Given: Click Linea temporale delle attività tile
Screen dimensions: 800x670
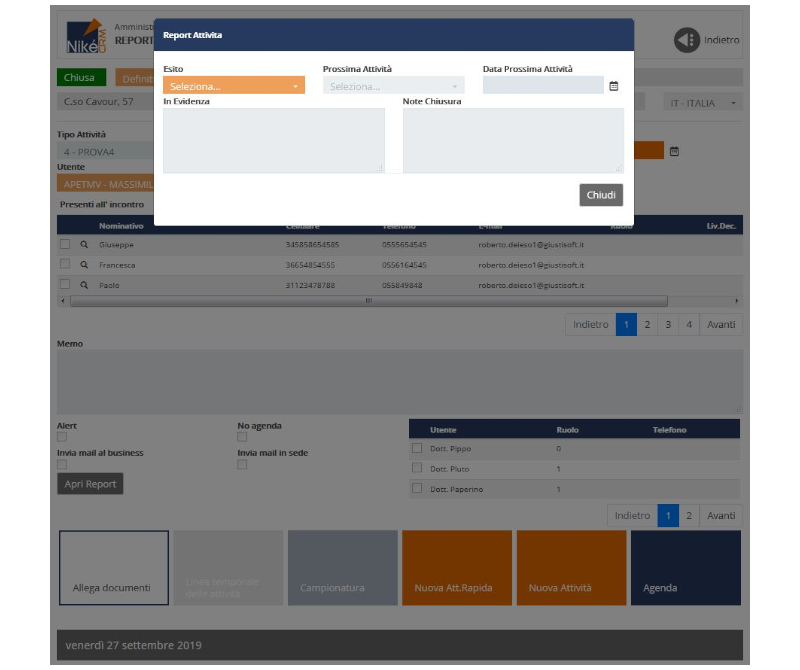Looking at the screenshot, I should [228, 568].
